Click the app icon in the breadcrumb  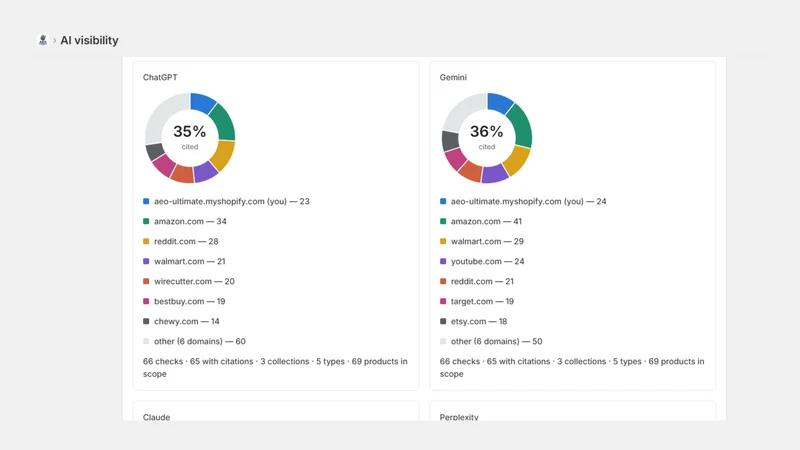tap(43, 40)
